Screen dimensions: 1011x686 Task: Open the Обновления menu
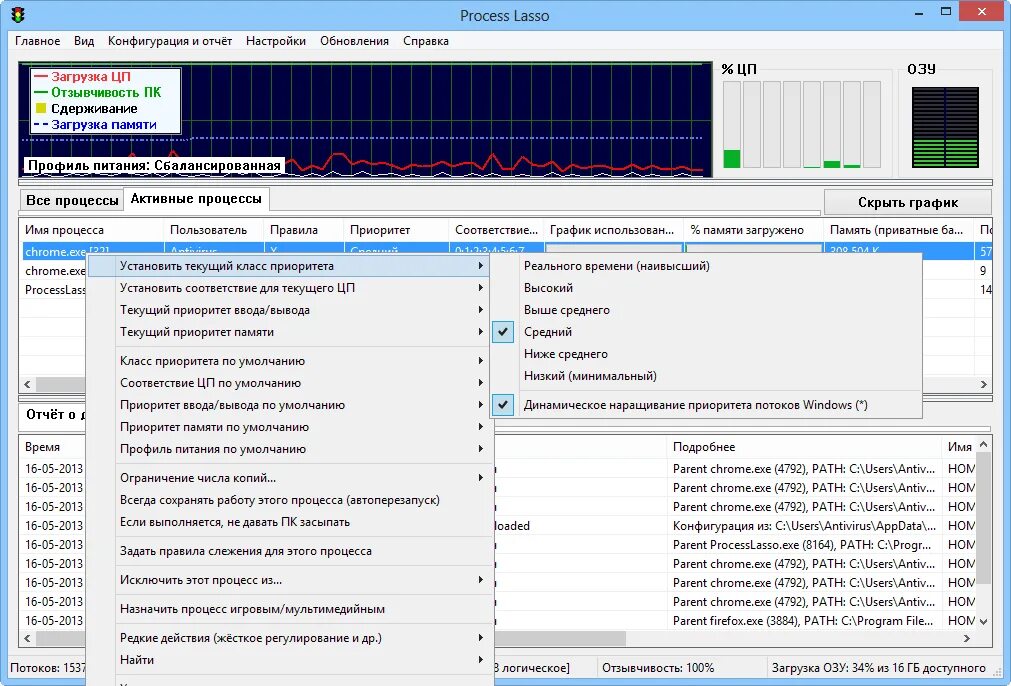pos(349,41)
